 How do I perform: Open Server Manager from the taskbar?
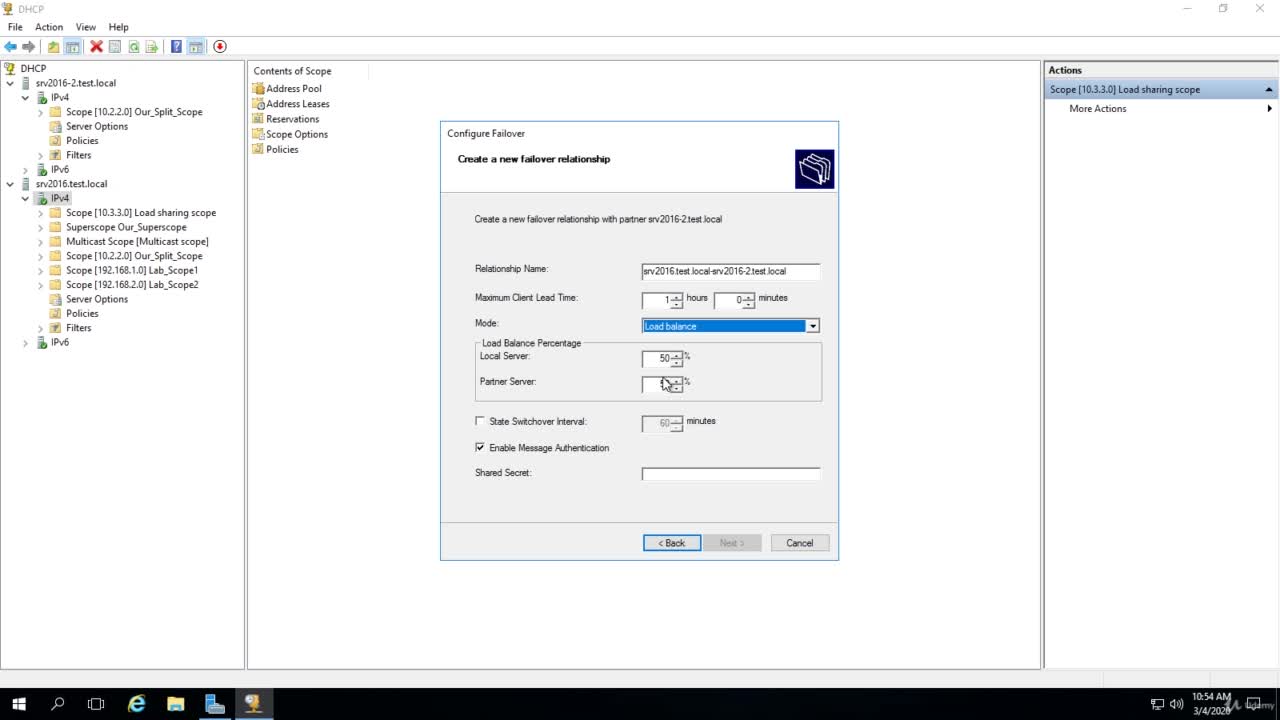(x=215, y=704)
